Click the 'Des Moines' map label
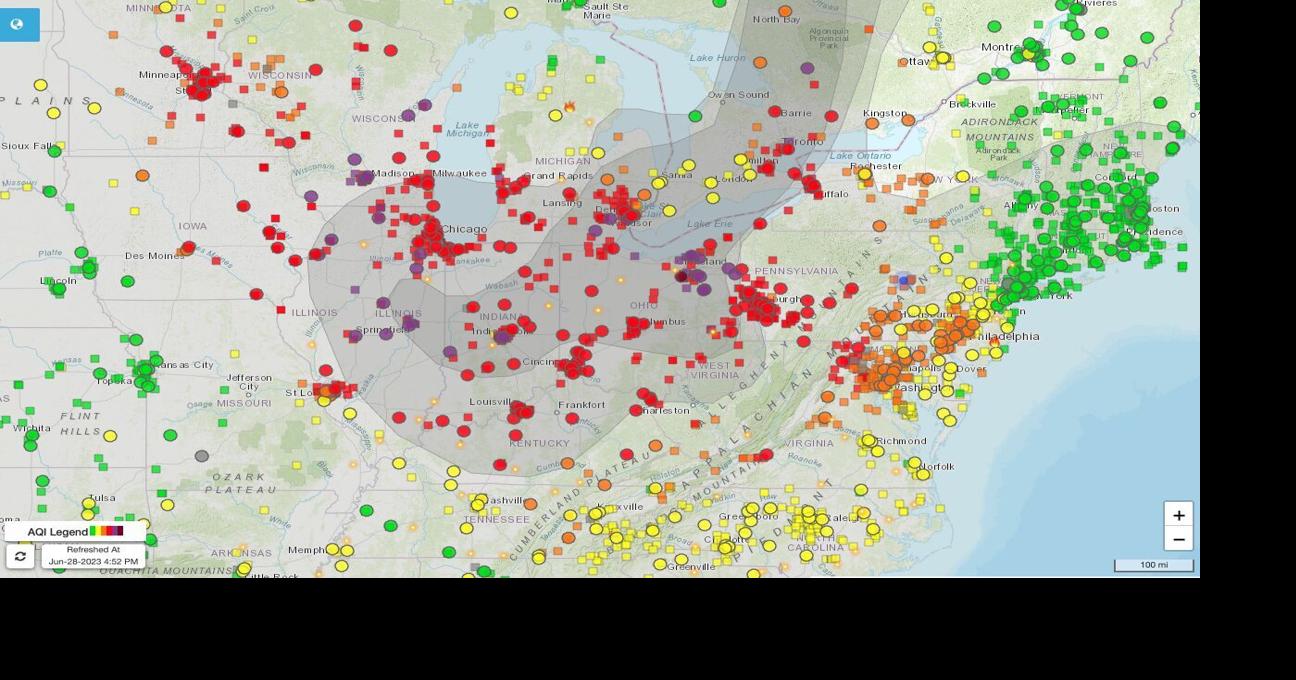 [x=155, y=256]
